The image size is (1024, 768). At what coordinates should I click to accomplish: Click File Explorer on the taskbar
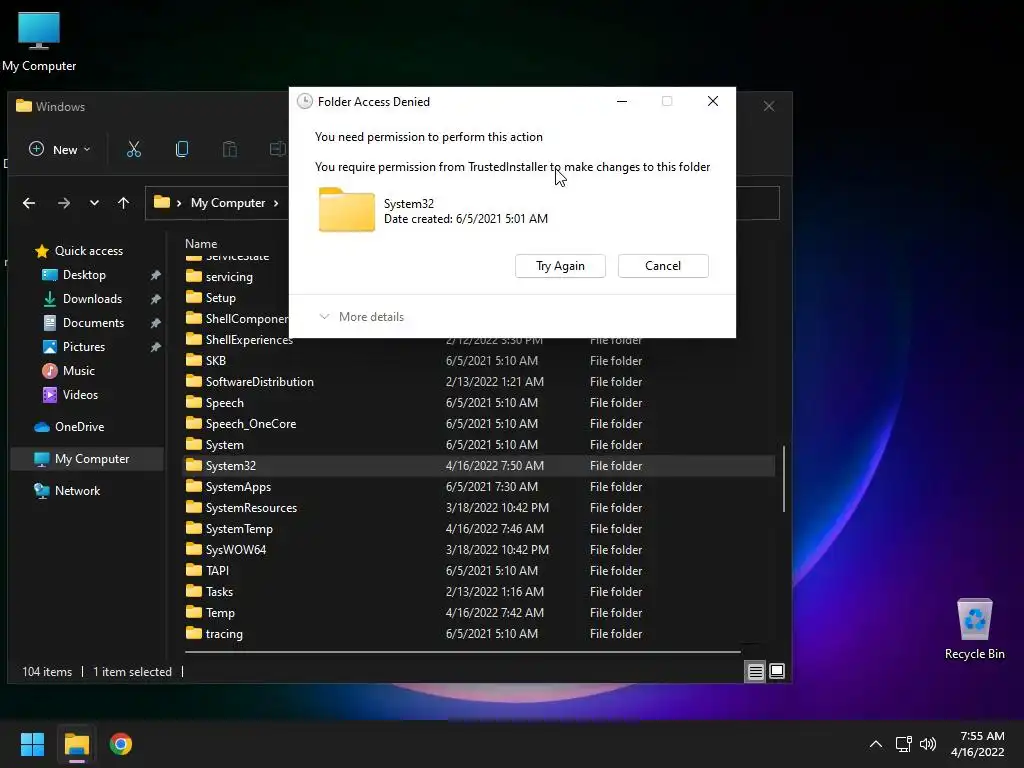(x=77, y=744)
